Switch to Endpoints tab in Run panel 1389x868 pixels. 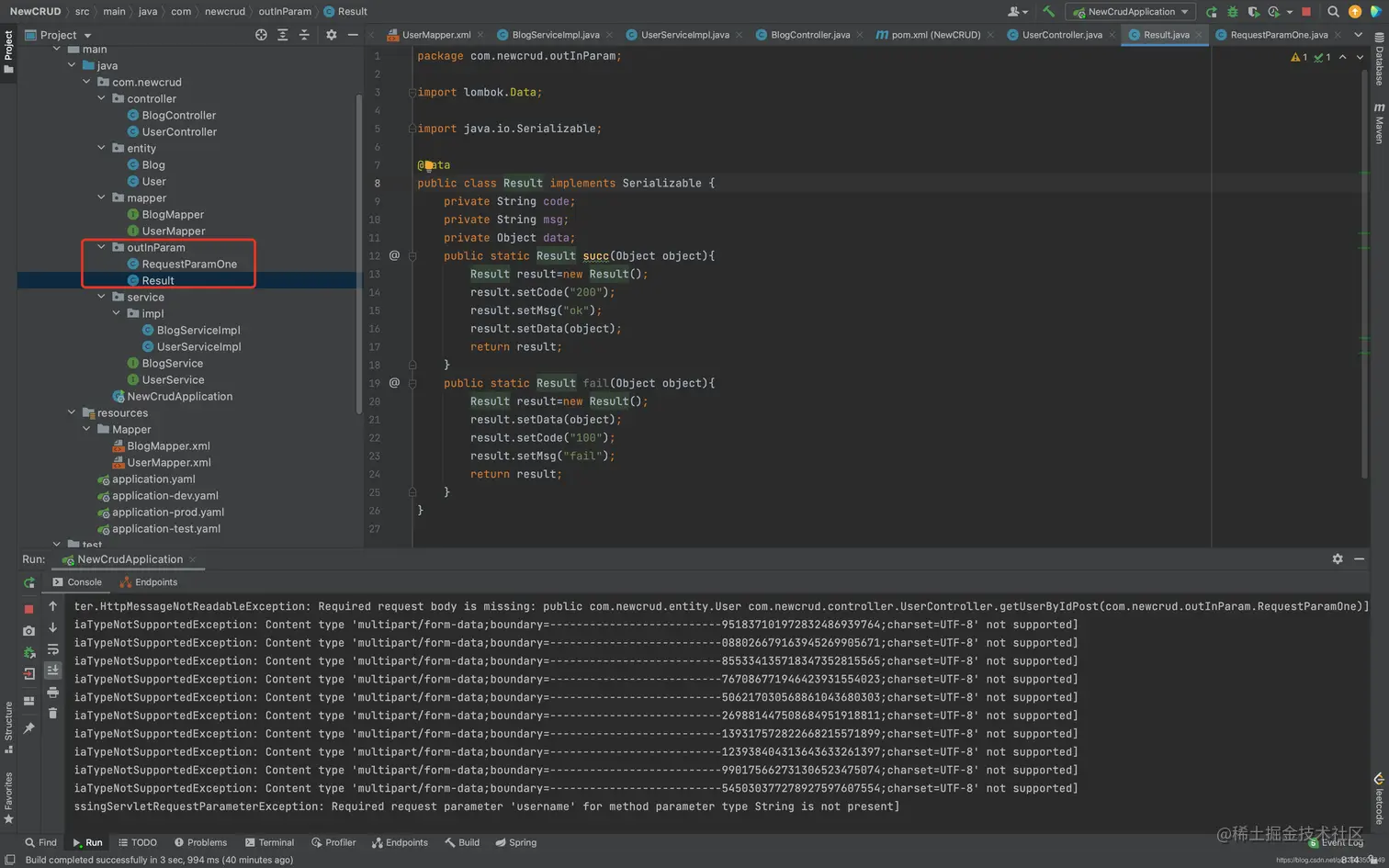tap(149, 582)
